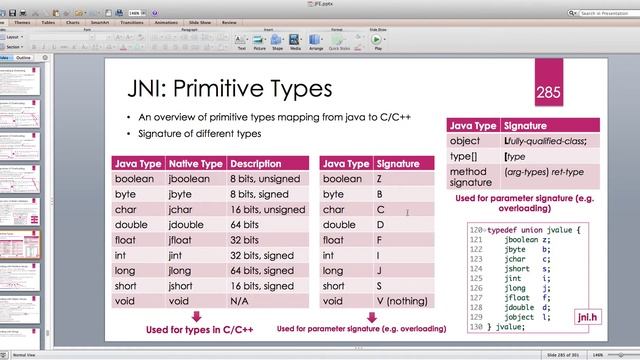
Task: Click the 'V (nothing)' signature cell
Action: coord(404,301)
